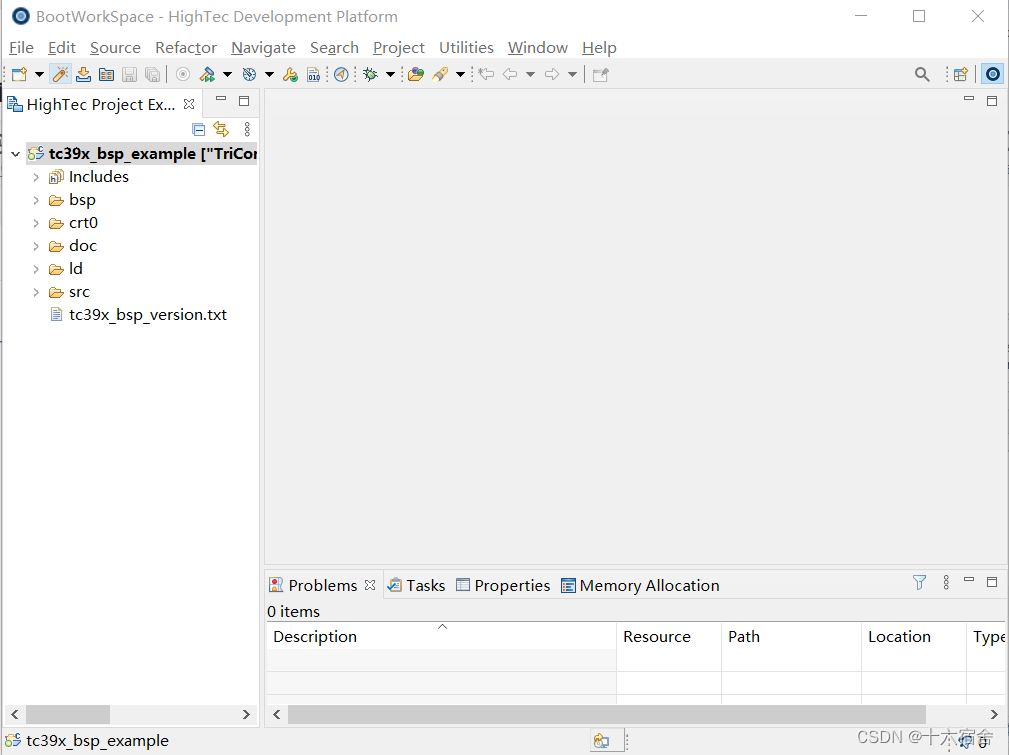Switch to the Memory Allocation tab
The height and width of the screenshot is (755, 1009).
[x=640, y=585]
